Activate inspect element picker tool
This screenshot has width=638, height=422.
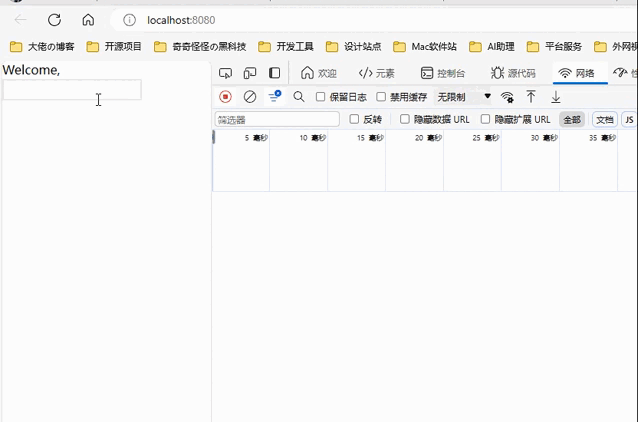[225, 73]
